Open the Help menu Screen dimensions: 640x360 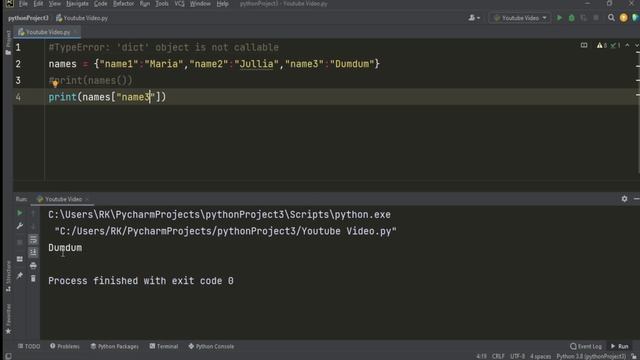[222, 4]
